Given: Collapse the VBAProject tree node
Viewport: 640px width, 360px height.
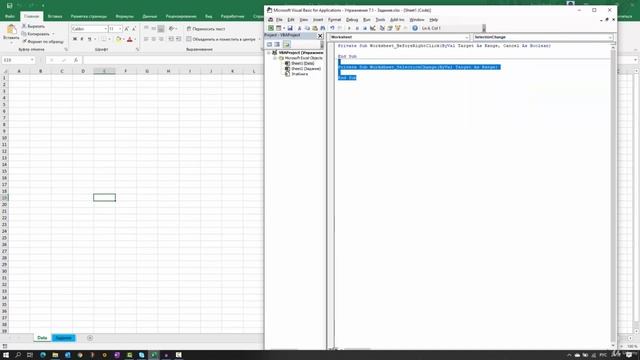Looking at the screenshot, I should [269, 53].
